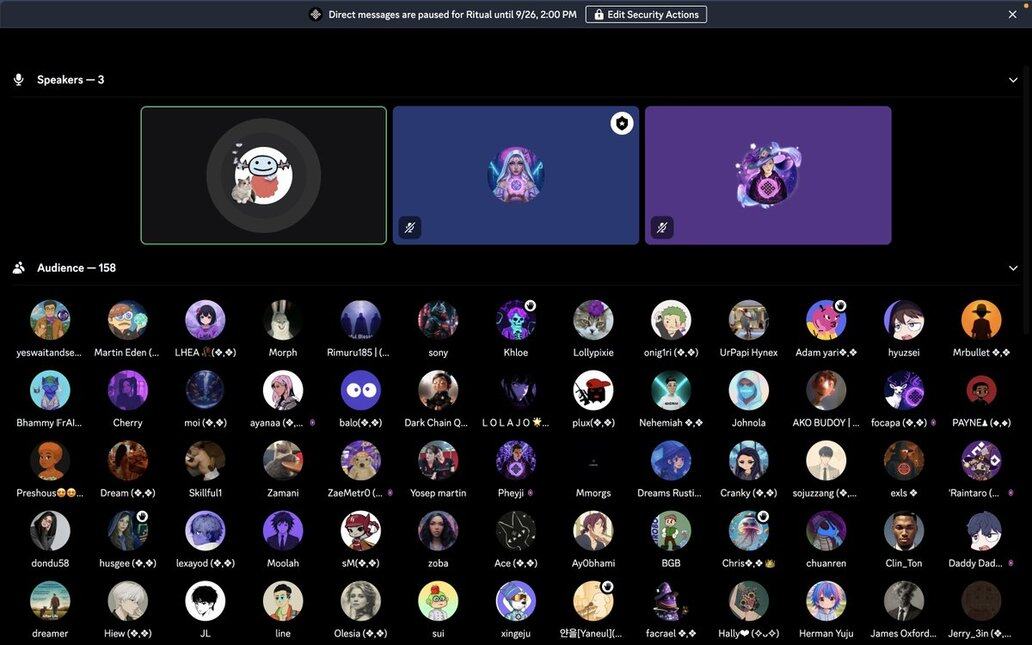Select the purple wizard speaker tile
Viewport: 1032px width, 645px height.
pos(768,175)
